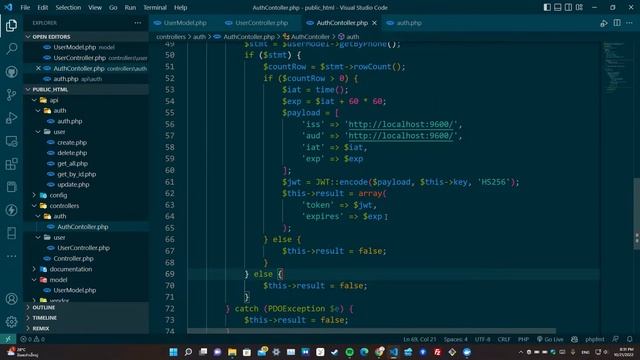The height and width of the screenshot is (360, 640).
Task: Open UserModel.php under model folder
Action: coord(74,290)
